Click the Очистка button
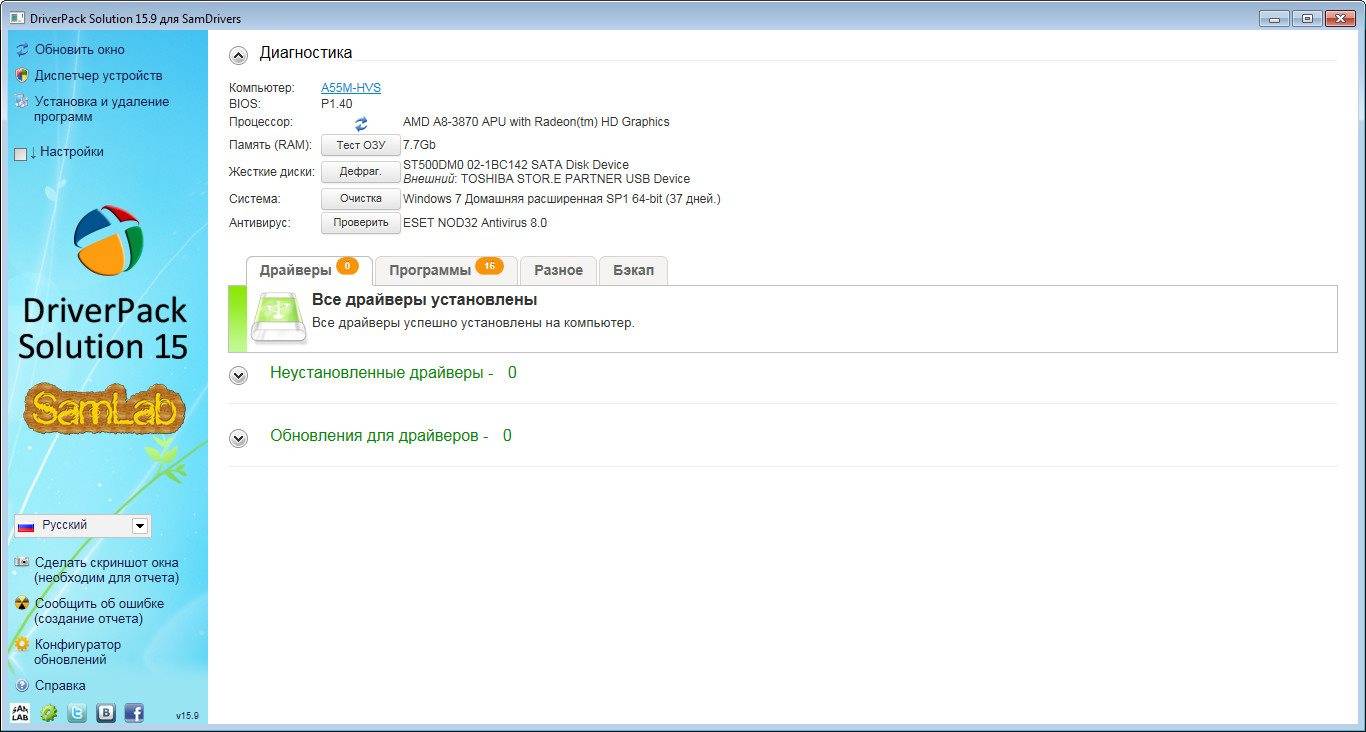1366x732 pixels. [361, 198]
